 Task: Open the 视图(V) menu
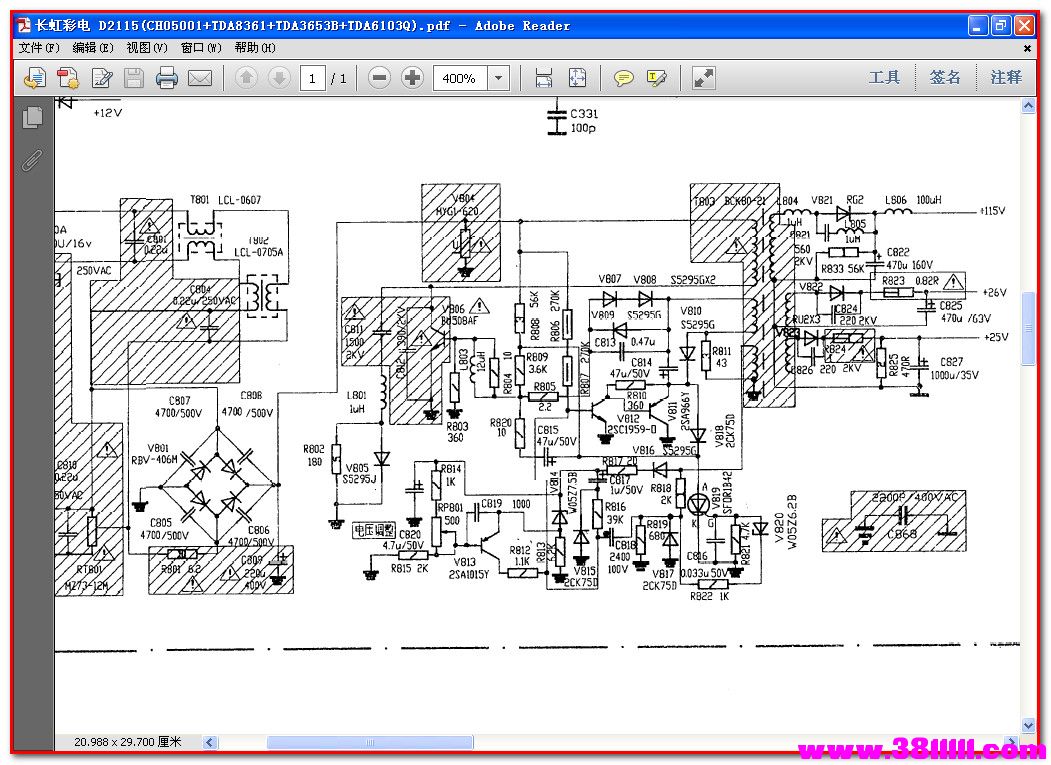[x=147, y=48]
